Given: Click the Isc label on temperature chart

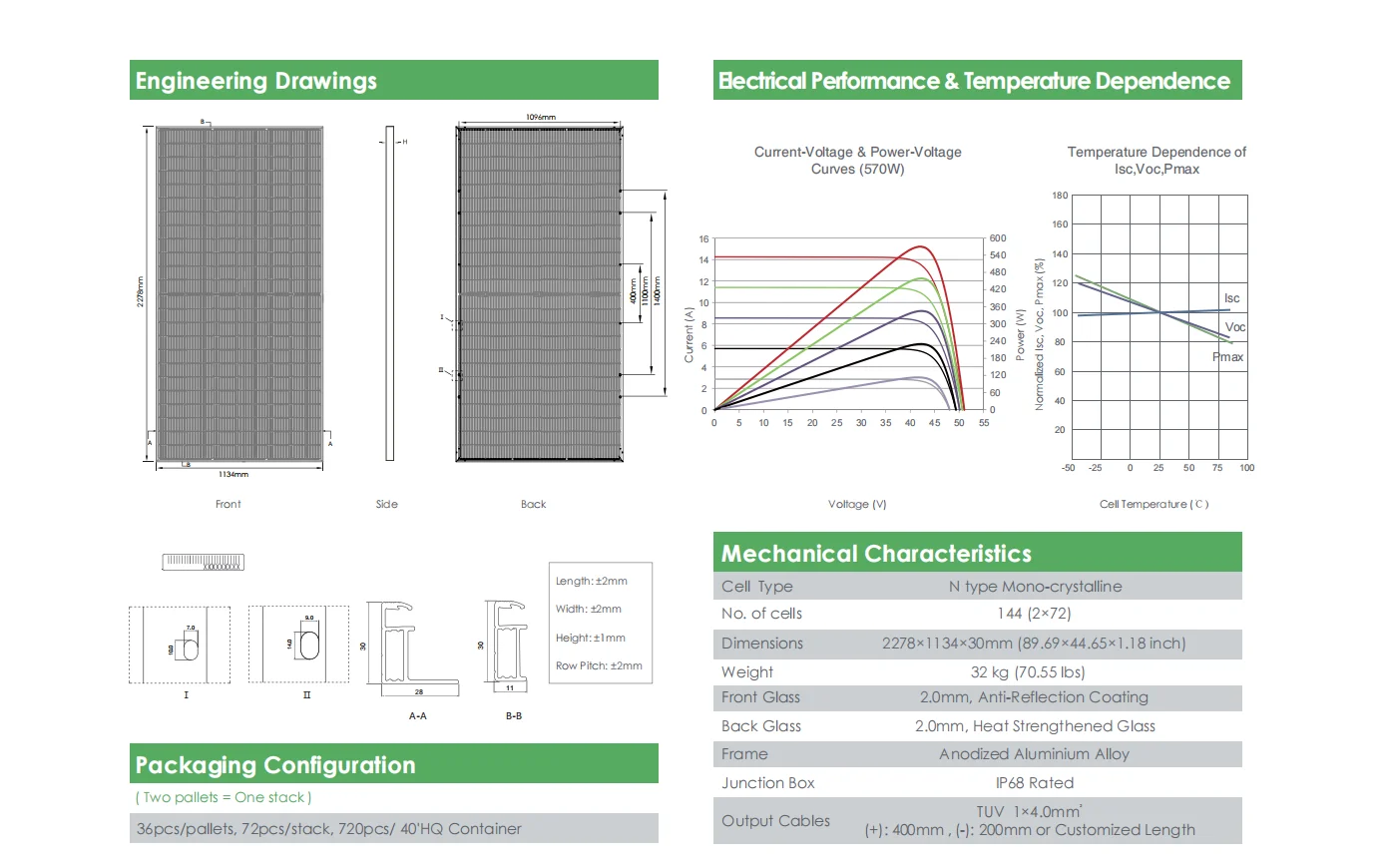Looking at the screenshot, I should [1232, 298].
